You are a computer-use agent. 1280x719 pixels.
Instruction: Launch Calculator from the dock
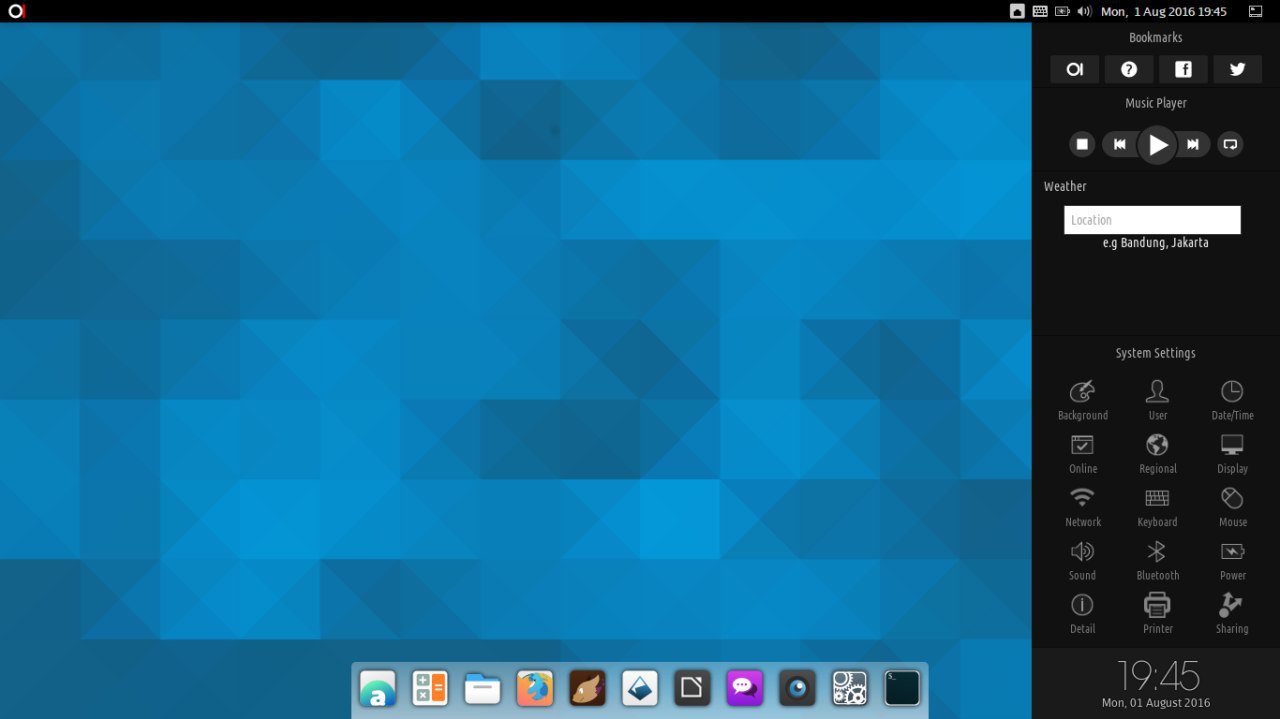tap(430, 688)
